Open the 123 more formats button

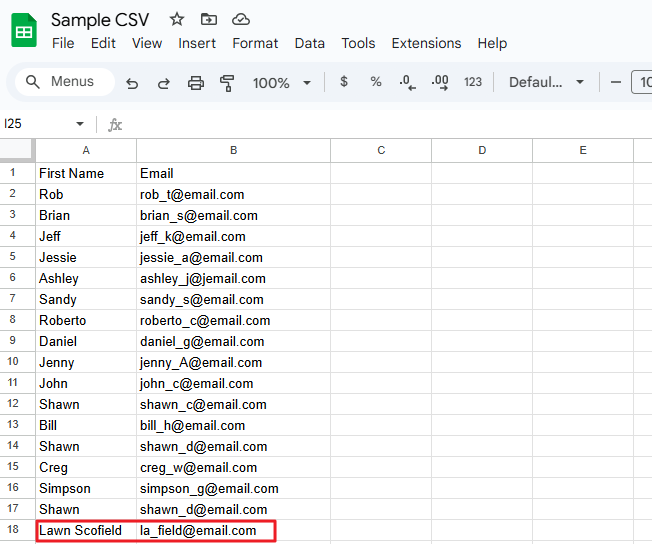pyautogui.click(x=473, y=82)
